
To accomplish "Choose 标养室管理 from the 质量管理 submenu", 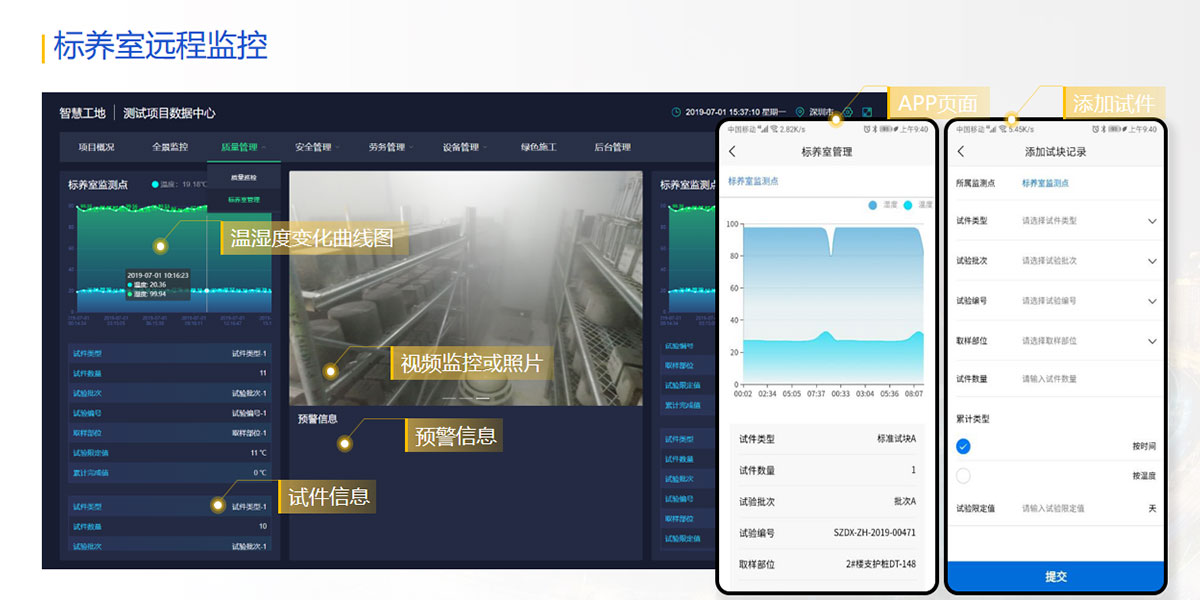I will 243,199.
